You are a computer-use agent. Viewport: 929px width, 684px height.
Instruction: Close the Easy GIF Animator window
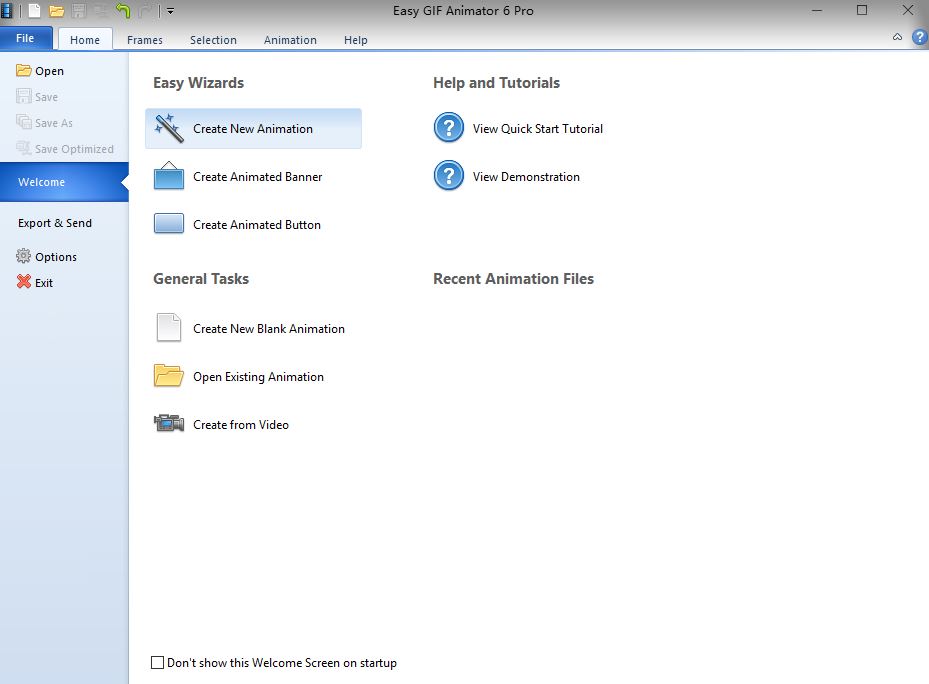point(907,10)
